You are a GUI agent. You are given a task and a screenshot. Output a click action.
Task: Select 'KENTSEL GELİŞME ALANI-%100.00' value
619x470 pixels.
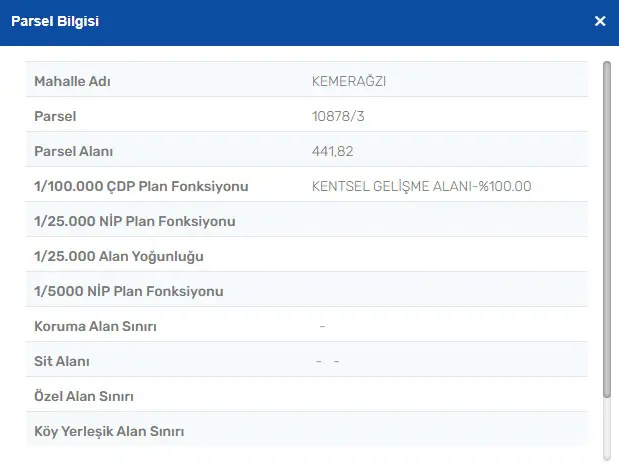421,186
